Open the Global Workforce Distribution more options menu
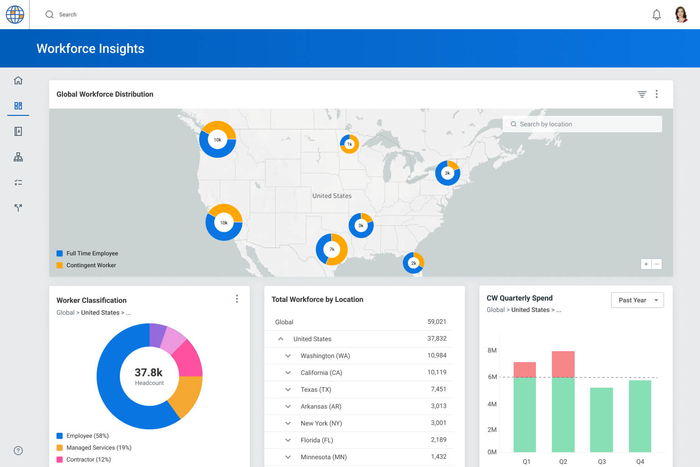 (657, 94)
